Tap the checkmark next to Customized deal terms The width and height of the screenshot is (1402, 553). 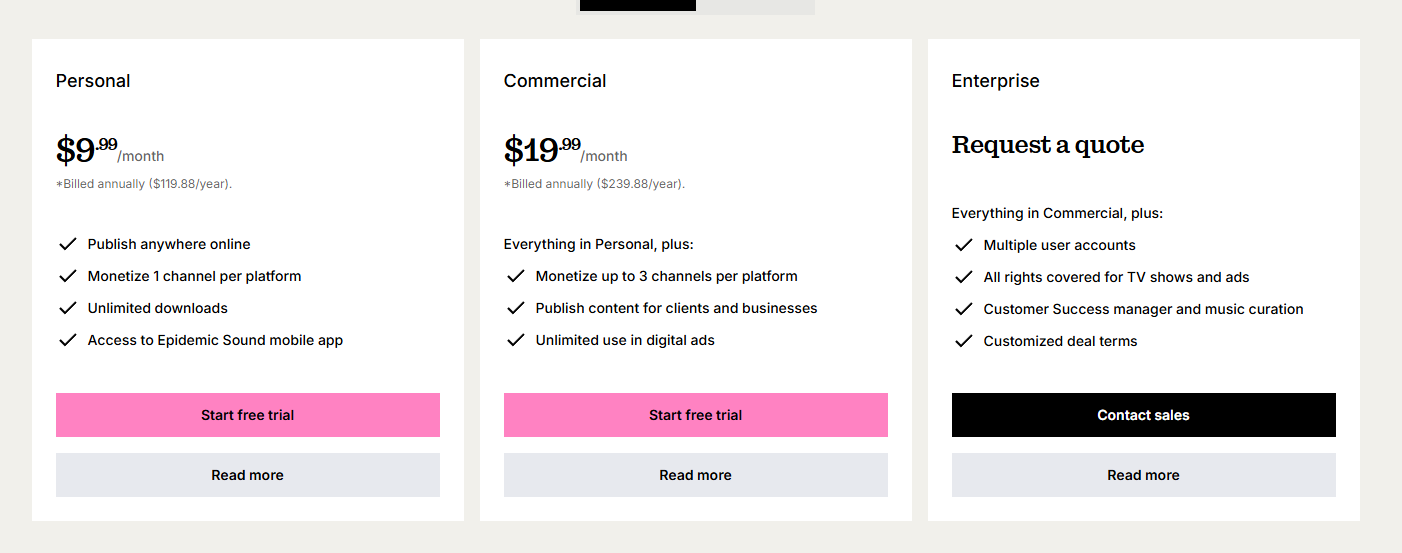[964, 341]
